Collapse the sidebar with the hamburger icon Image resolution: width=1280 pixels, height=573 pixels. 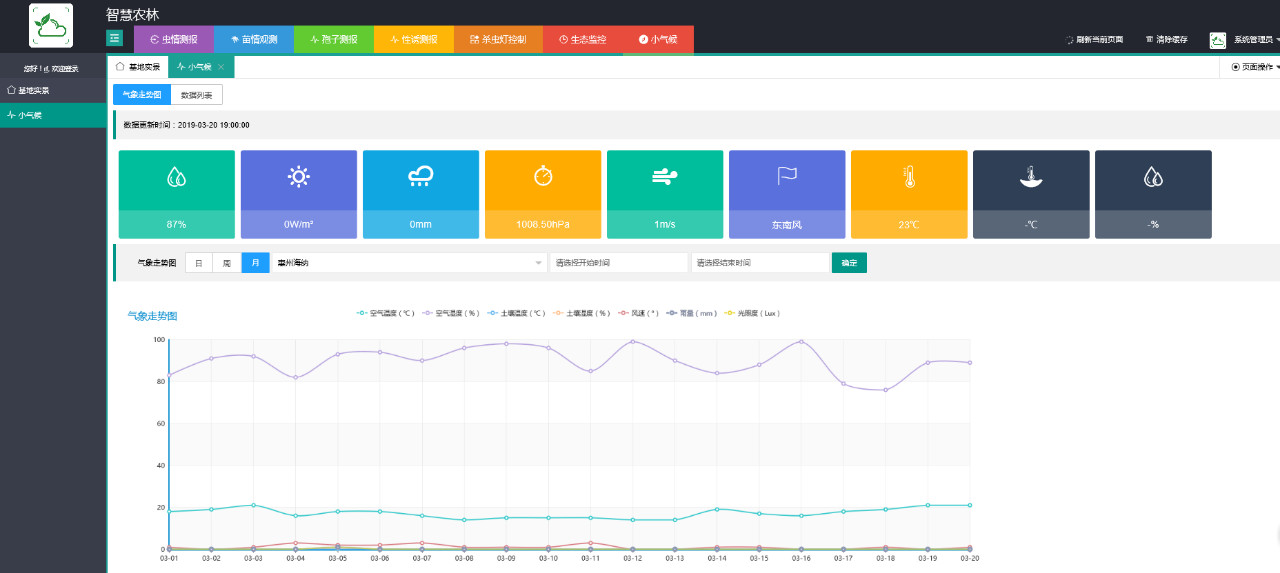pos(115,38)
